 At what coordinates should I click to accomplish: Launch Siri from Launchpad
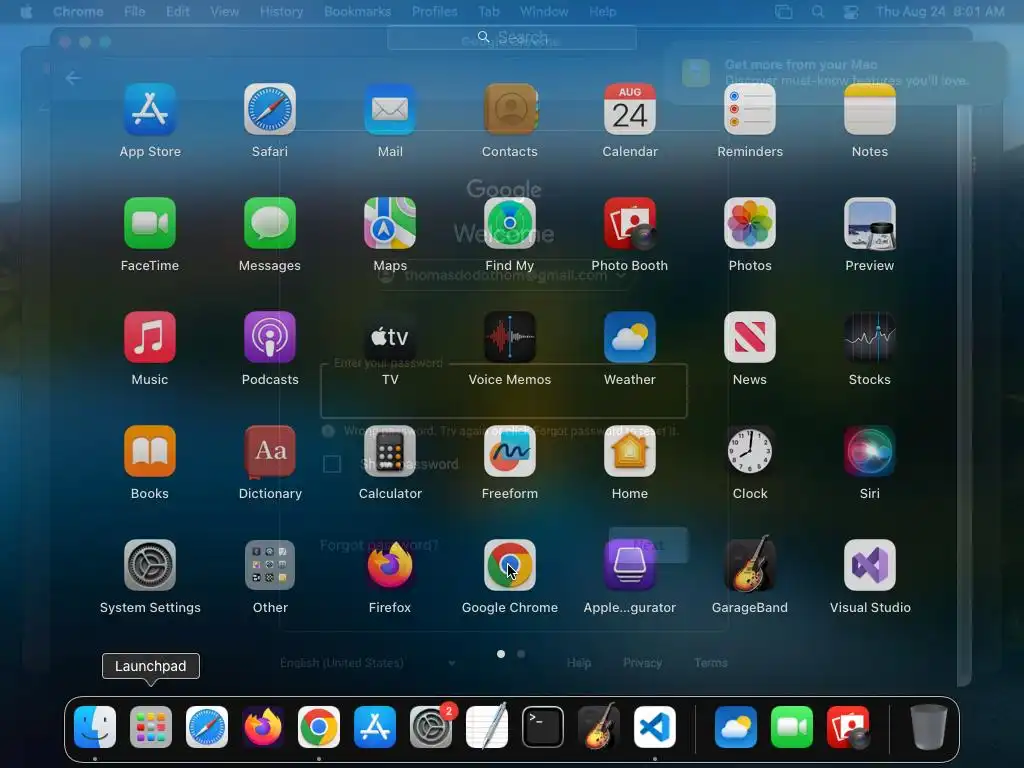coord(870,451)
